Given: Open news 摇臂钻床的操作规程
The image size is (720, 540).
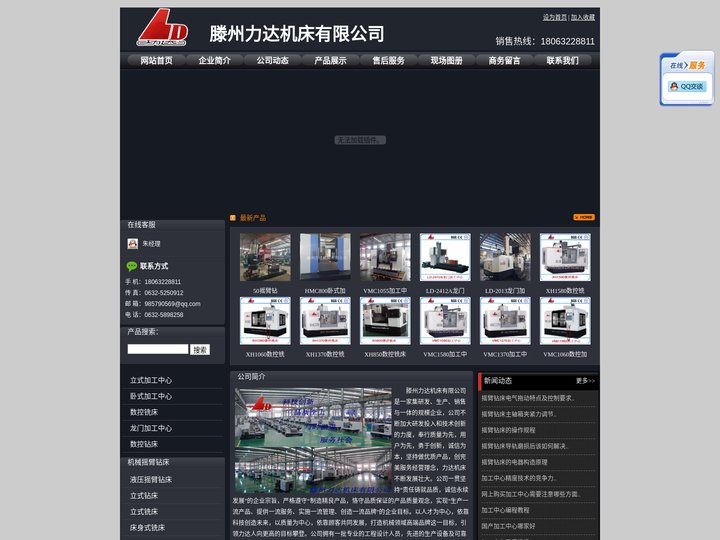Looking at the screenshot, I should coord(508,430).
